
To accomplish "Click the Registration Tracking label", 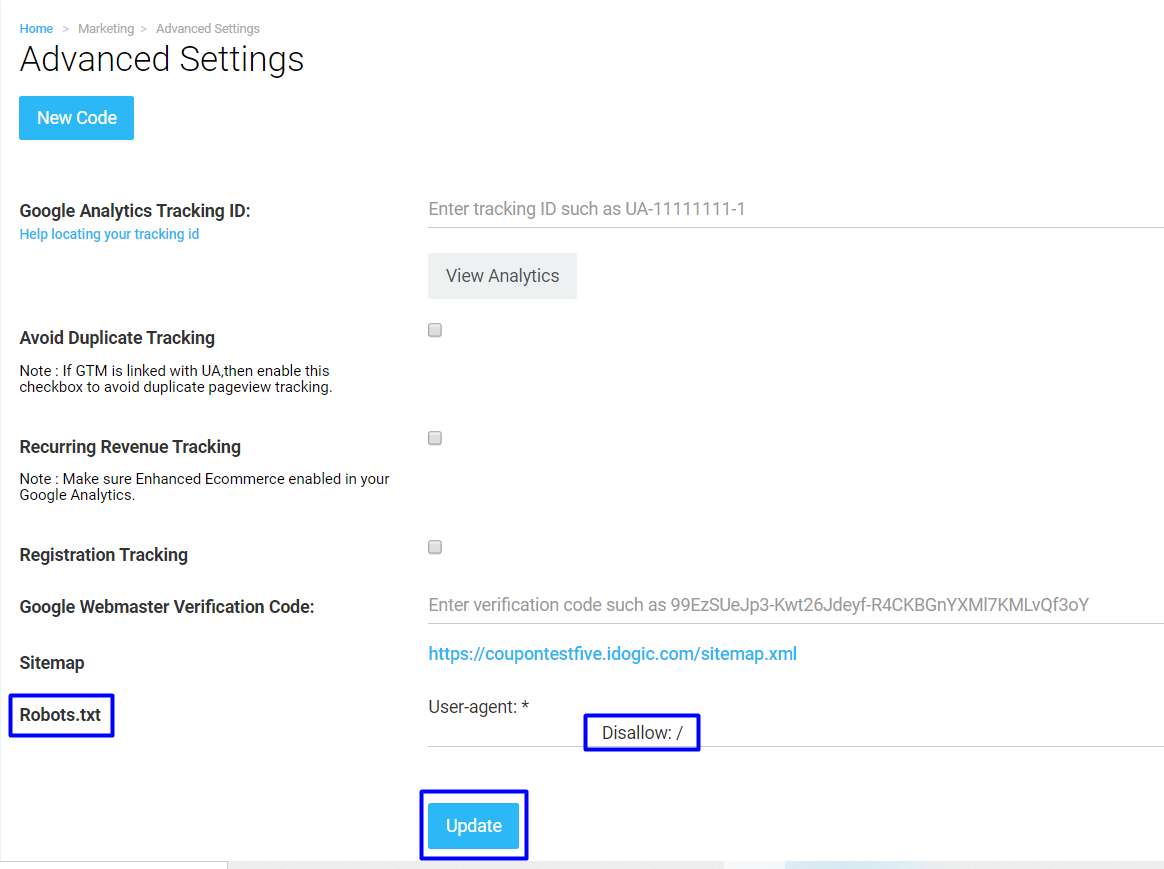I will (104, 555).
